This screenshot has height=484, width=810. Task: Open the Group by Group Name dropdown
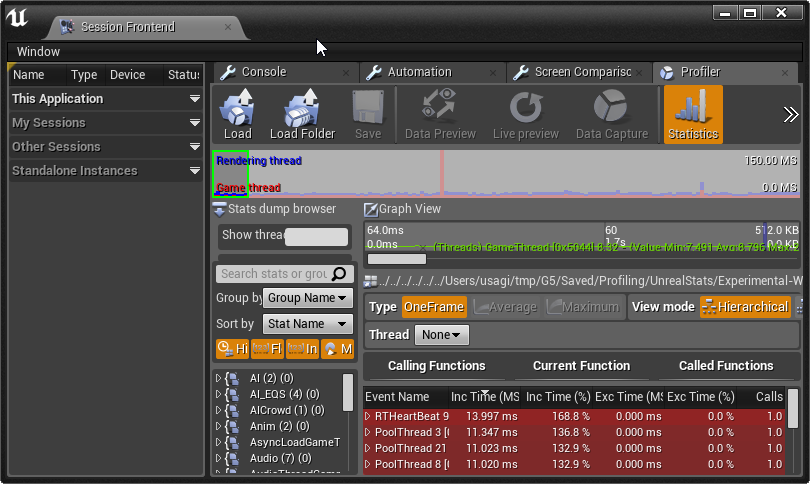(x=308, y=298)
